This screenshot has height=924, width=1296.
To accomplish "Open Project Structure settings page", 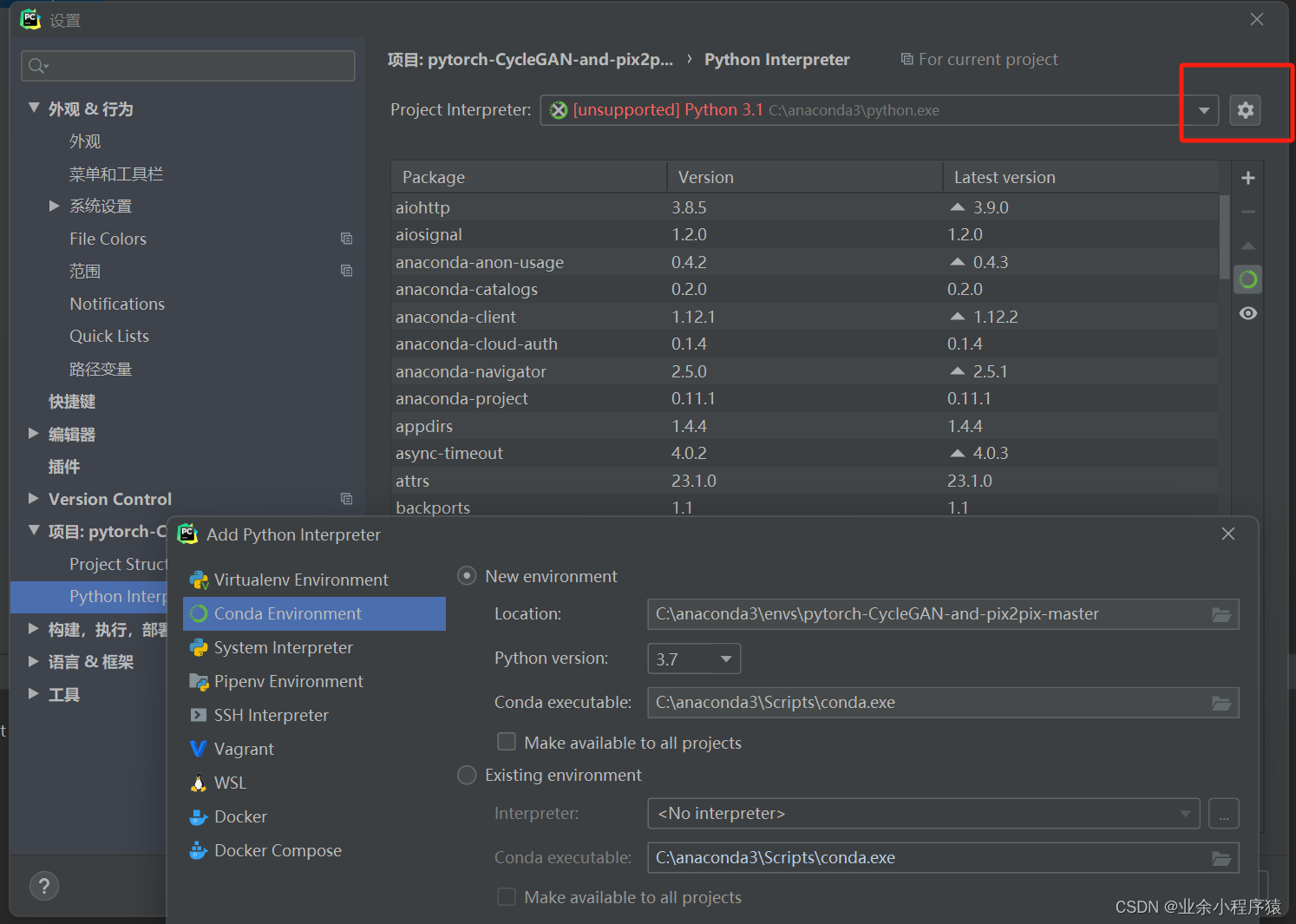I will pyautogui.click(x=118, y=564).
